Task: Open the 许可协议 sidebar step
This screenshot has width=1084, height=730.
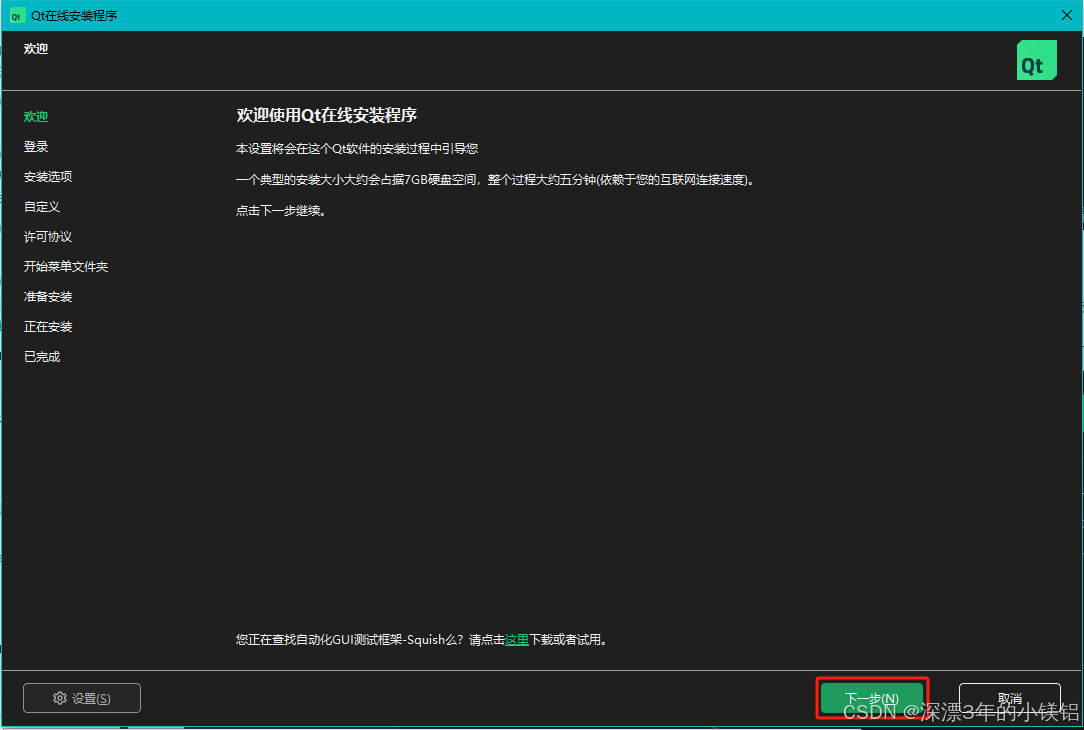Action: (x=48, y=236)
